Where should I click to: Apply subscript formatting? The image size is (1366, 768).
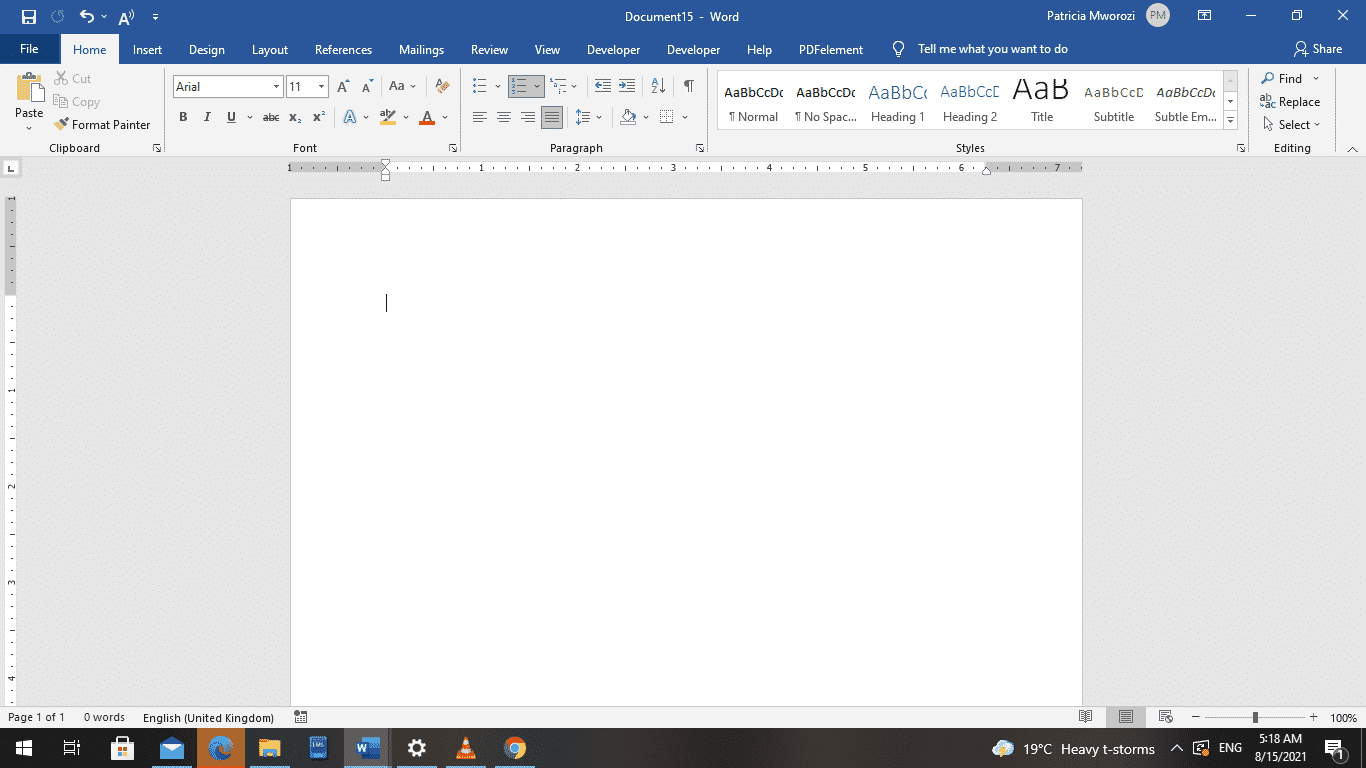click(295, 117)
